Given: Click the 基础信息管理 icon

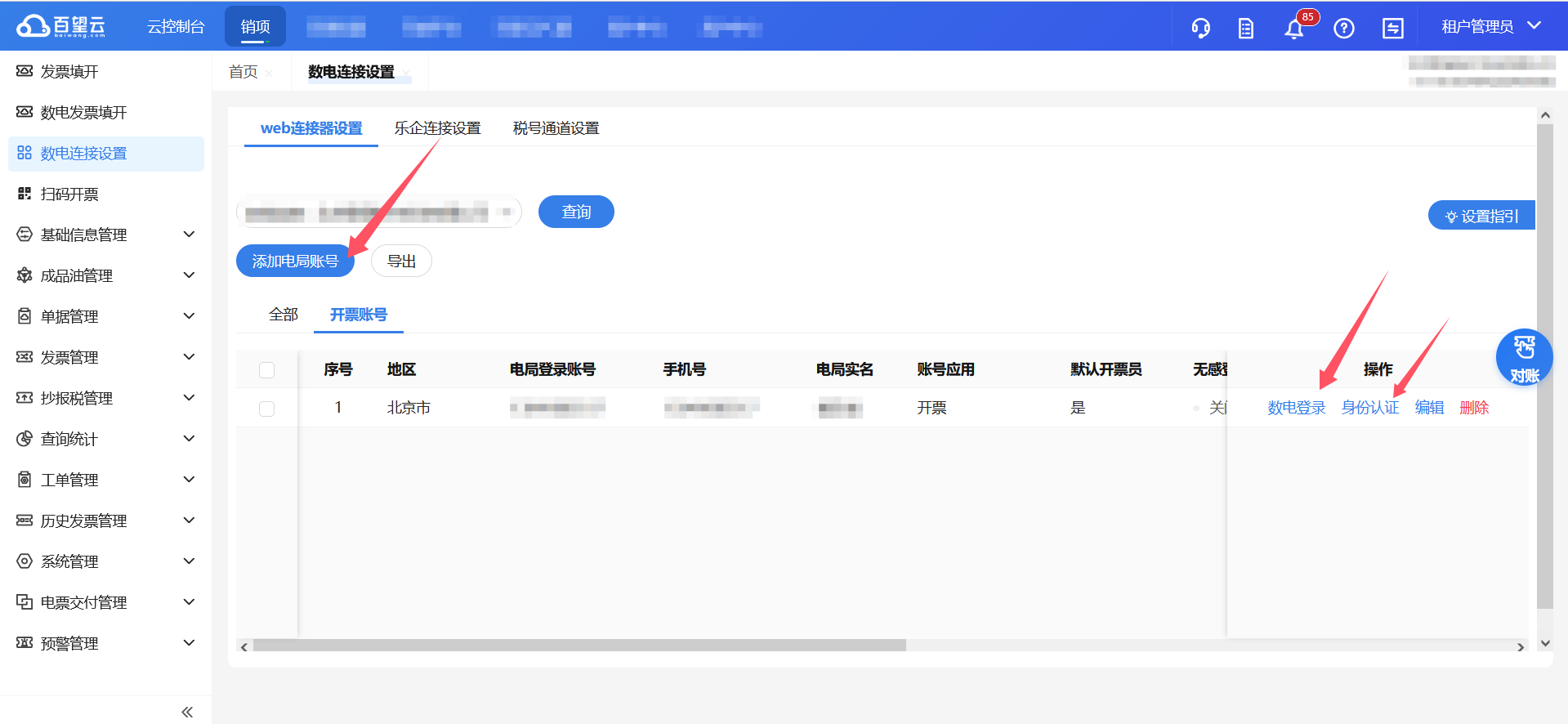Looking at the screenshot, I should pos(25,235).
